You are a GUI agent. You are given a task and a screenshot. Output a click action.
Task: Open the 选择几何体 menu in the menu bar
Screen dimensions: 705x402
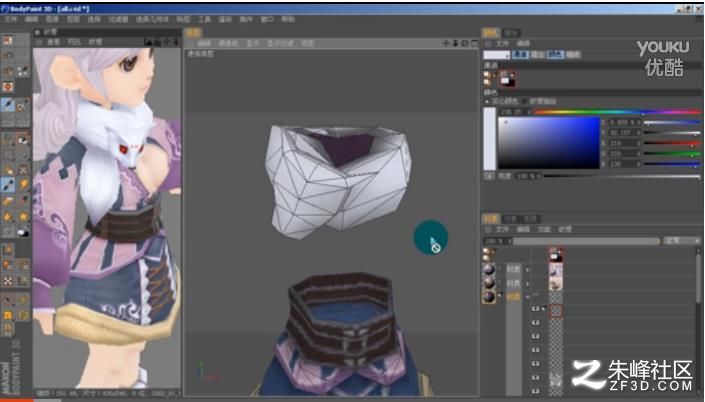pyautogui.click(x=152, y=19)
